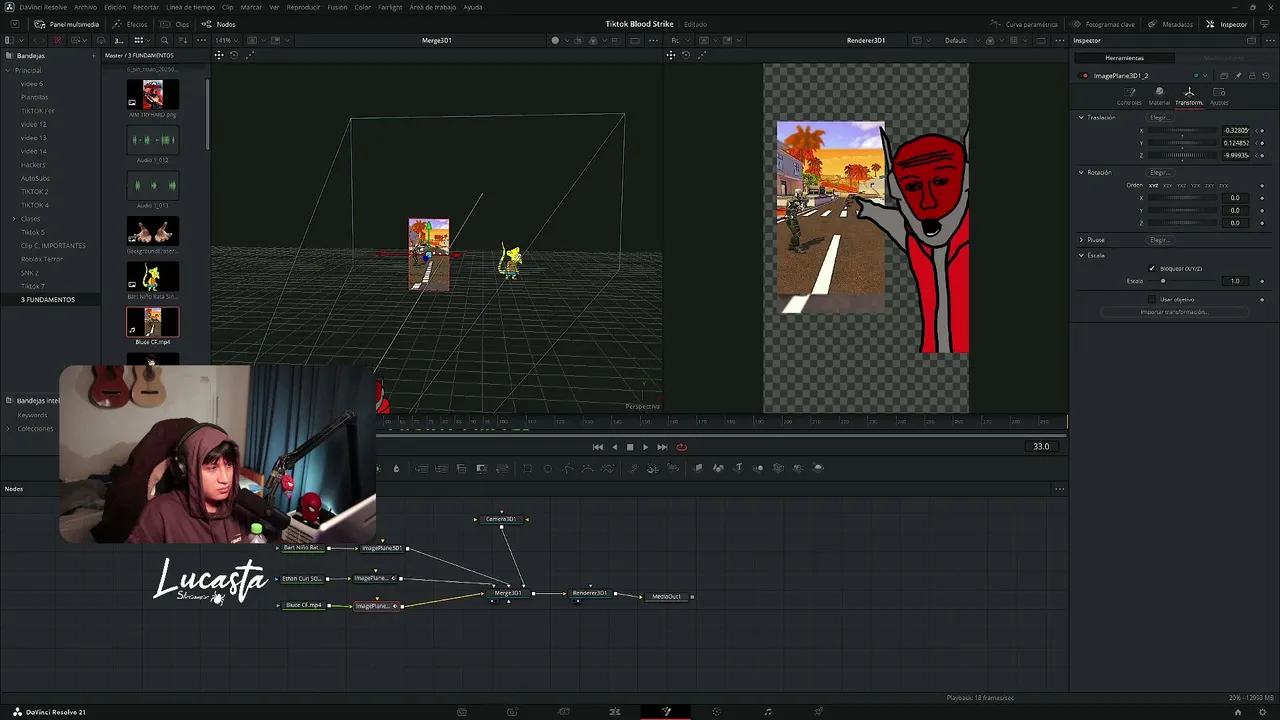Viewport: 1280px width, 720px height.
Task: Open the Archivo menu
Action: pos(86,7)
